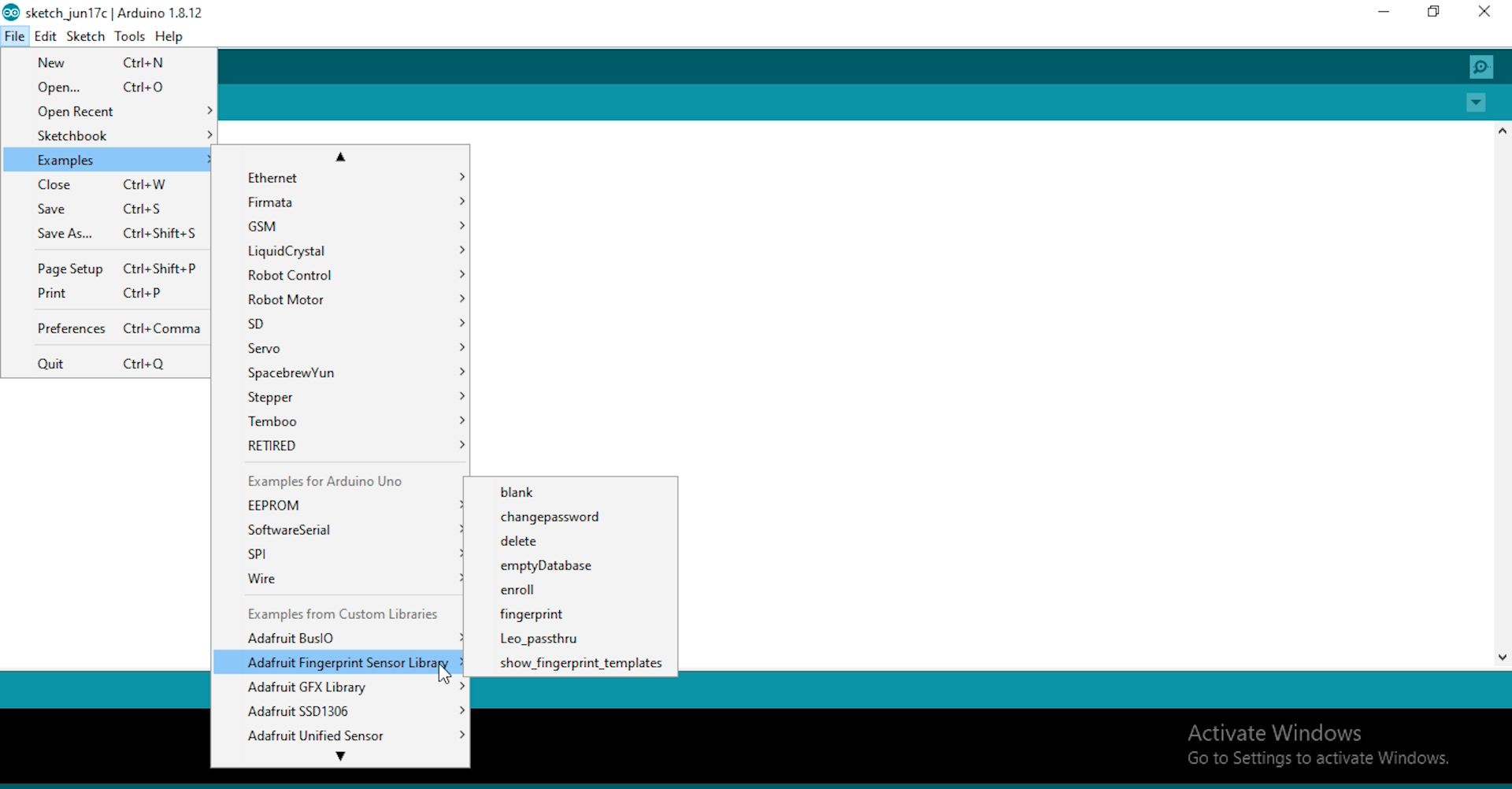Click Save As in the File menu
Image resolution: width=1512 pixels, height=789 pixels.
65,233
